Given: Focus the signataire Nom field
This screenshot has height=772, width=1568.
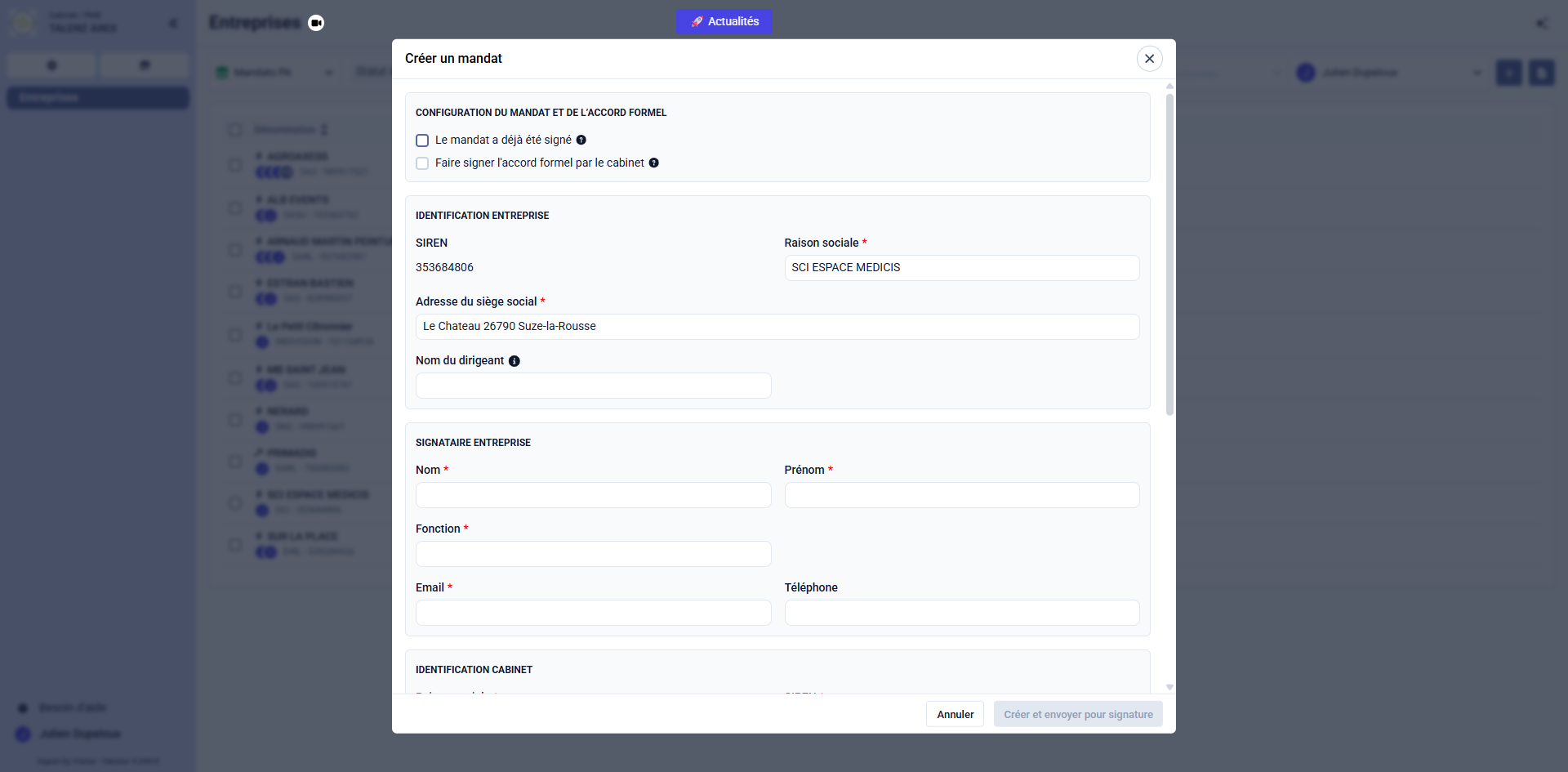Looking at the screenshot, I should point(593,495).
